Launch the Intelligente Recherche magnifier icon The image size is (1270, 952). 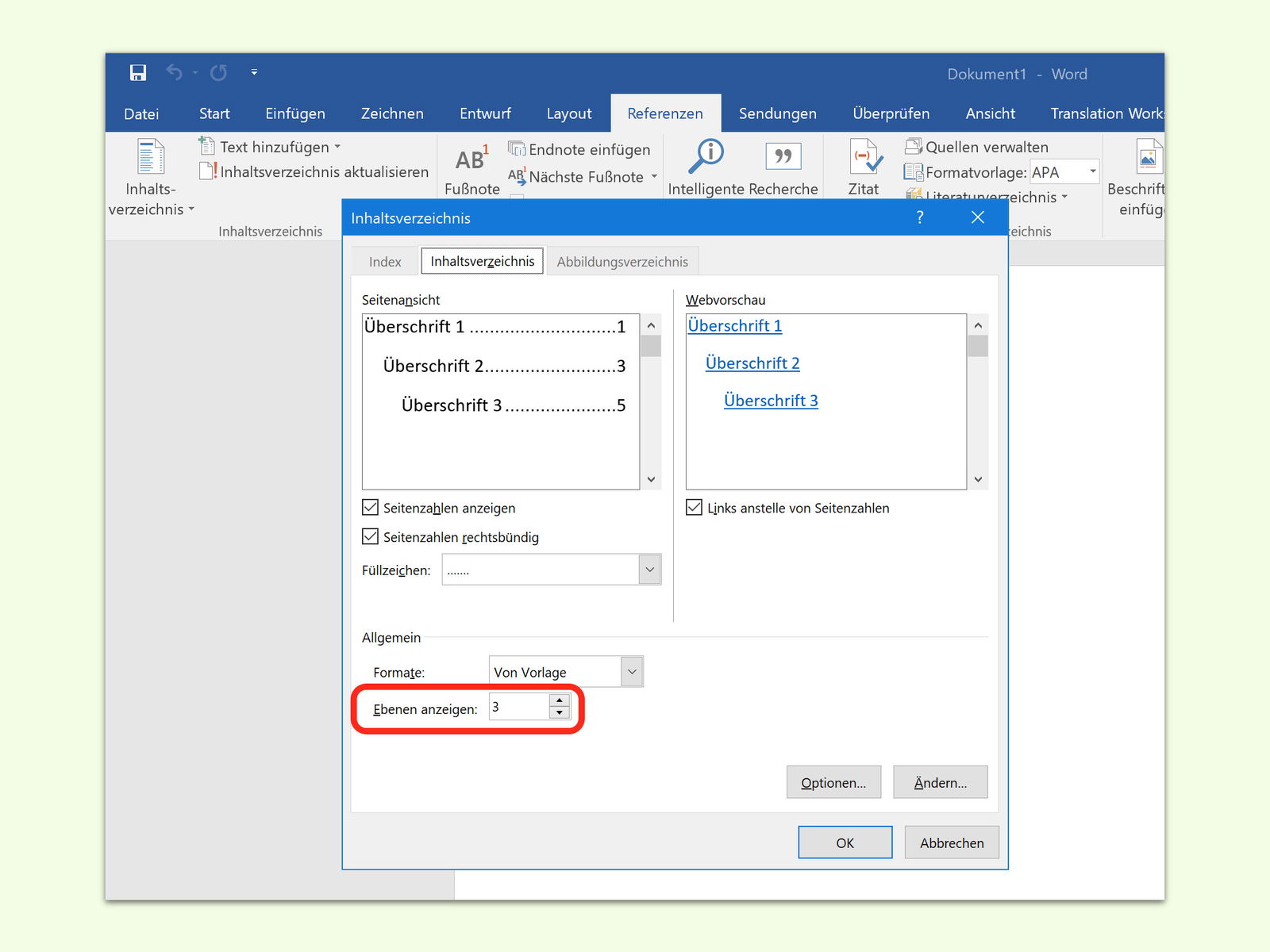coord(706,156)
